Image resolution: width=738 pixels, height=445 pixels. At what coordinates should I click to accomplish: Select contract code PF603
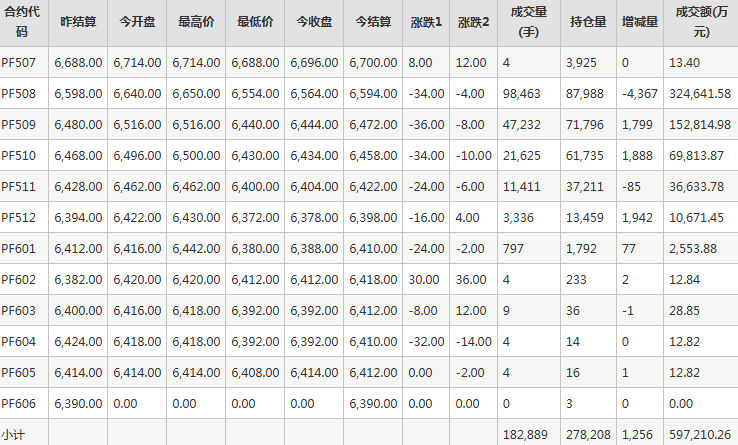[x=18, y=311]
